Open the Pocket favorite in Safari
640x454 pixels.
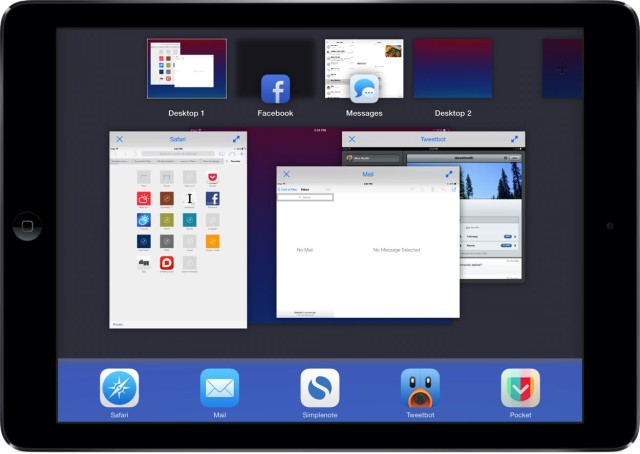pyautogui.click(x=213, y=178)
